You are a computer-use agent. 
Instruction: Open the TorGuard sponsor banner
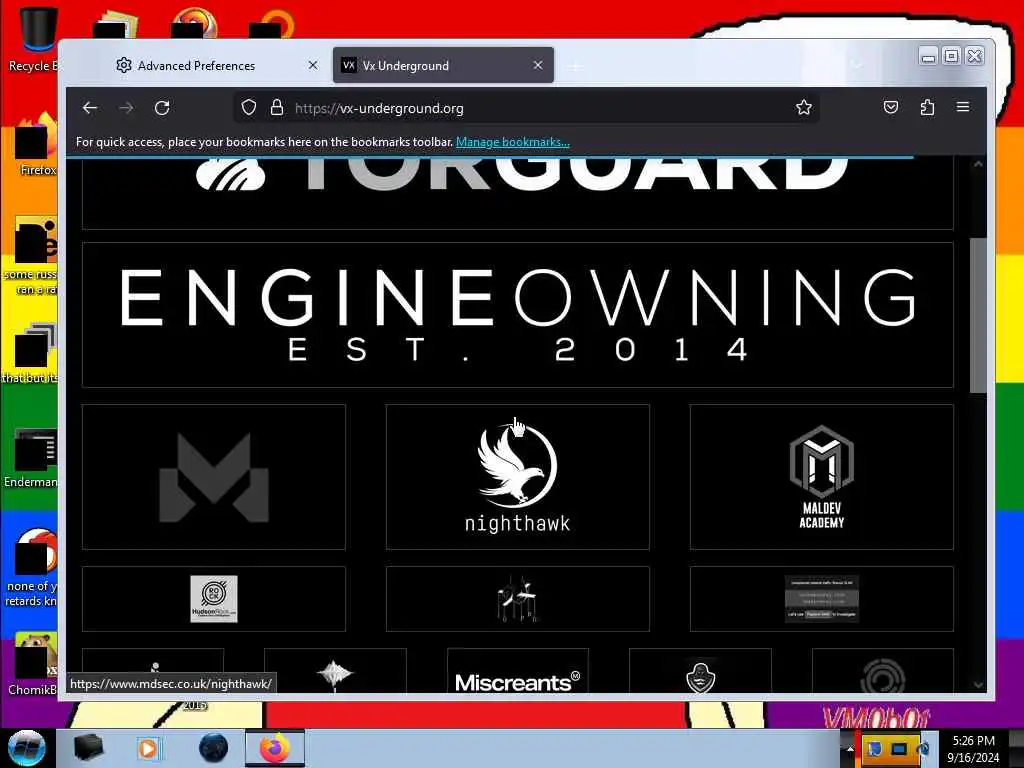tap(518, 193)
